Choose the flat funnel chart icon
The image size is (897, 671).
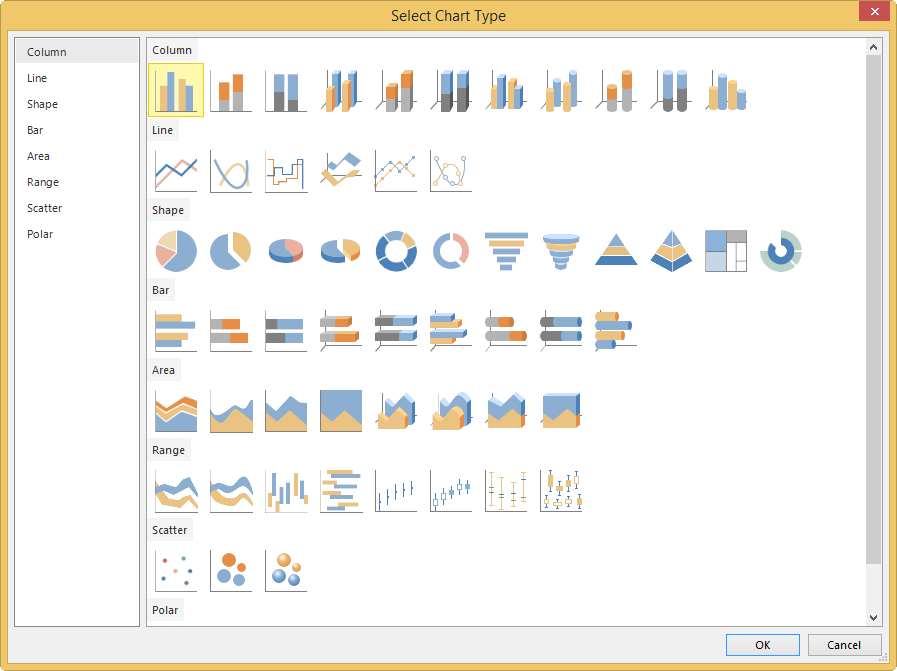point(506,251)
